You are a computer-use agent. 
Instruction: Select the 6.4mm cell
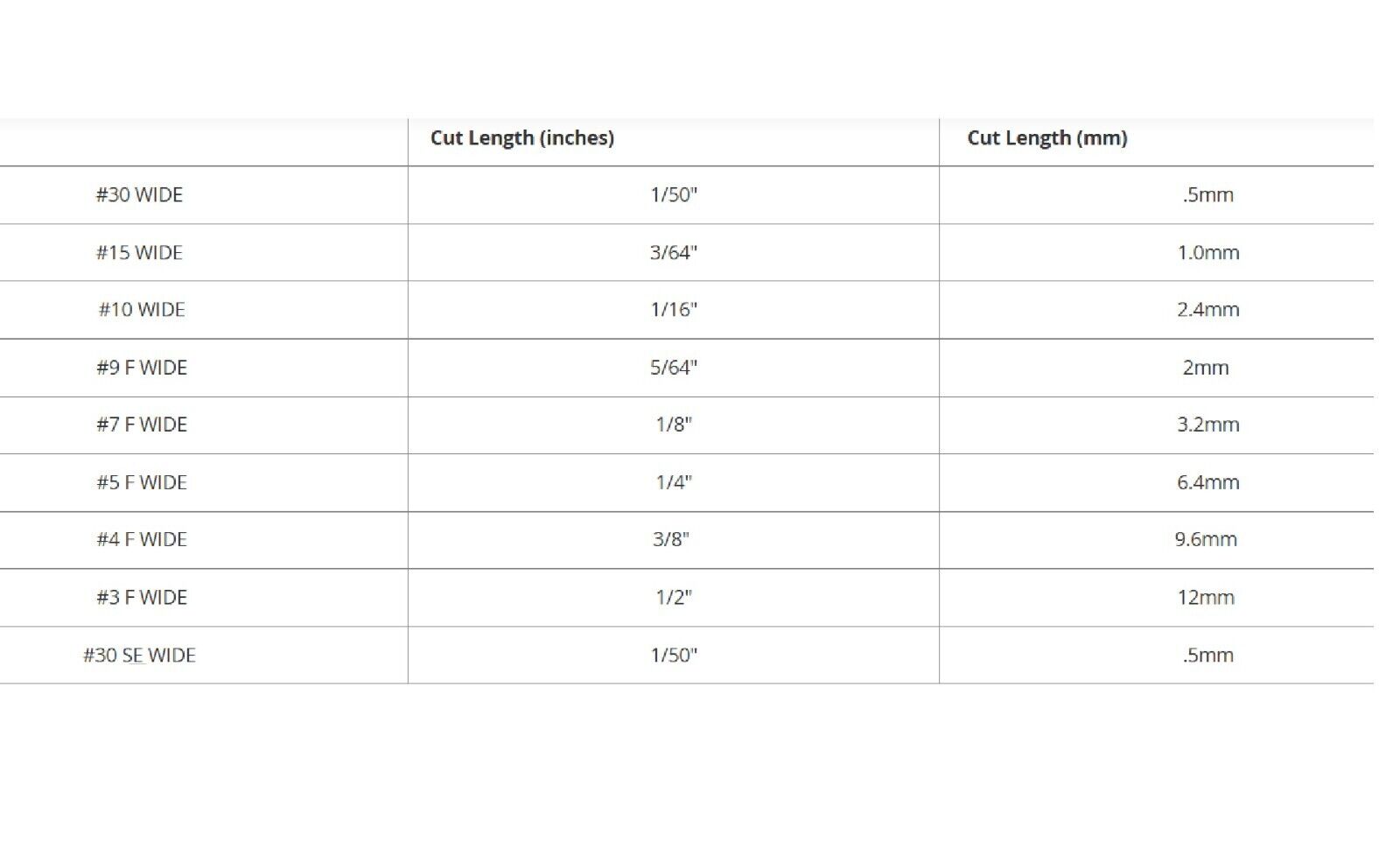click(1207, 482)
